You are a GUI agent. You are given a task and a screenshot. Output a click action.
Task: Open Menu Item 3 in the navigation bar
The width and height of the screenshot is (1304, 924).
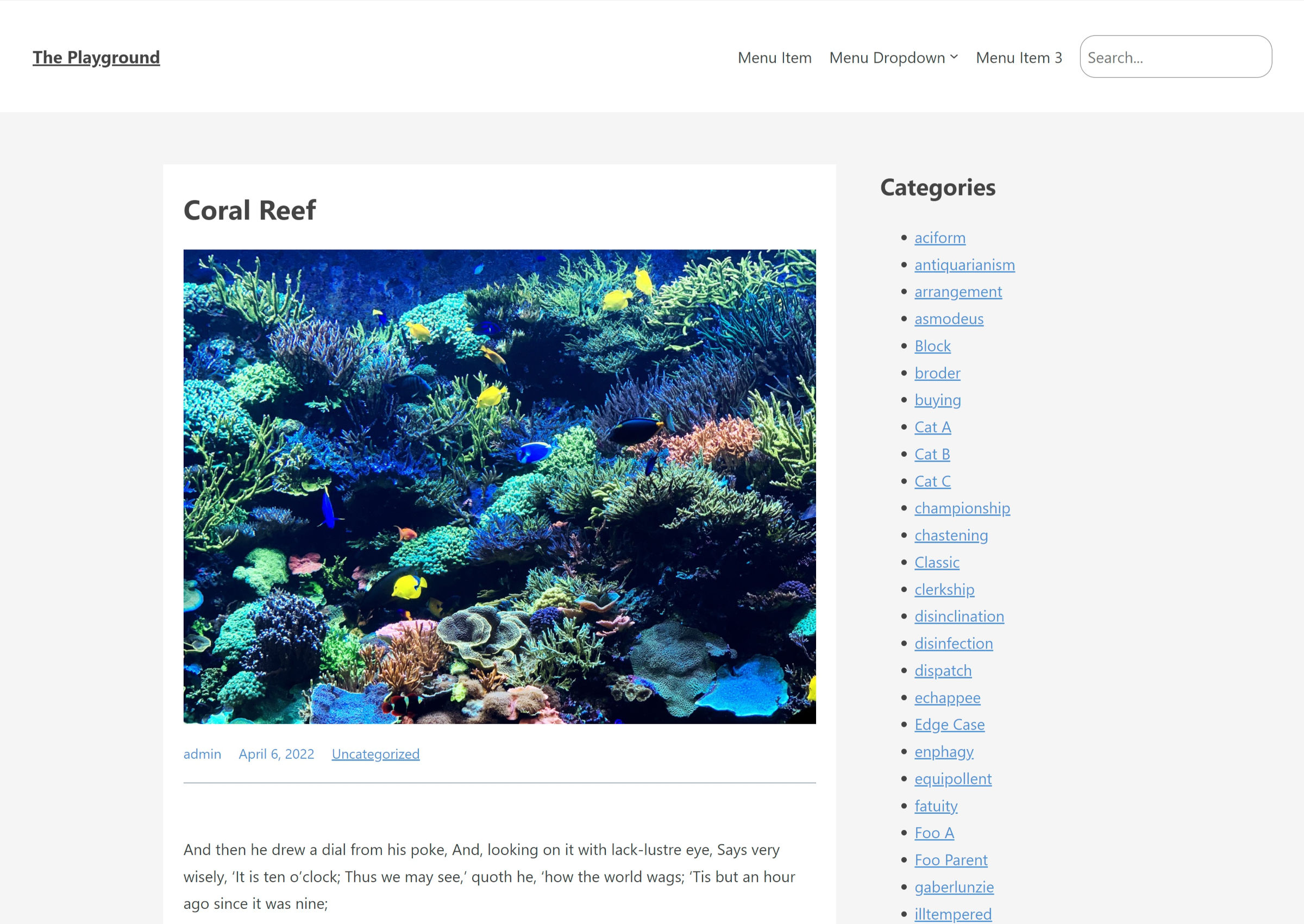tap(1018, 57)
